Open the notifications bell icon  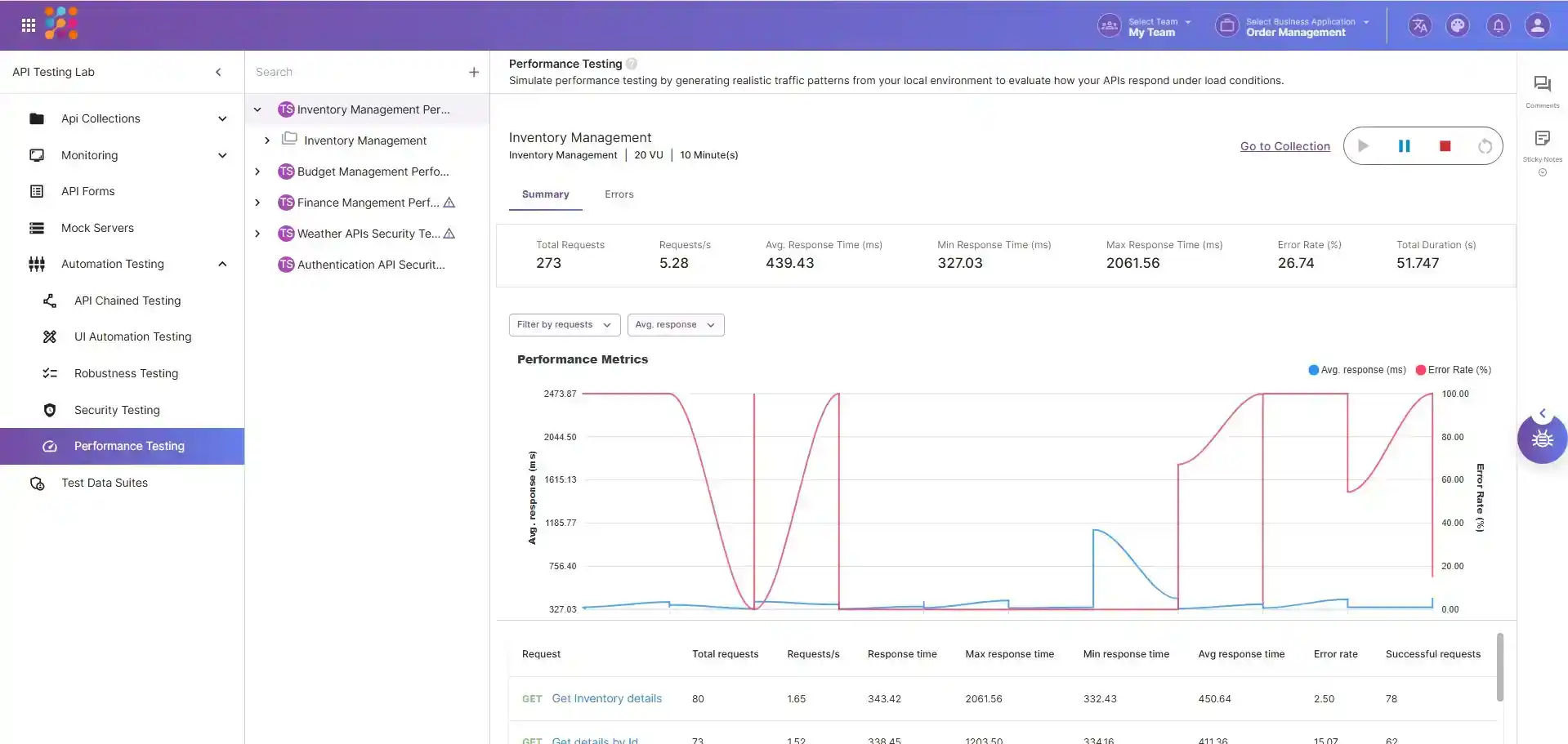(x=1498, y=26)
